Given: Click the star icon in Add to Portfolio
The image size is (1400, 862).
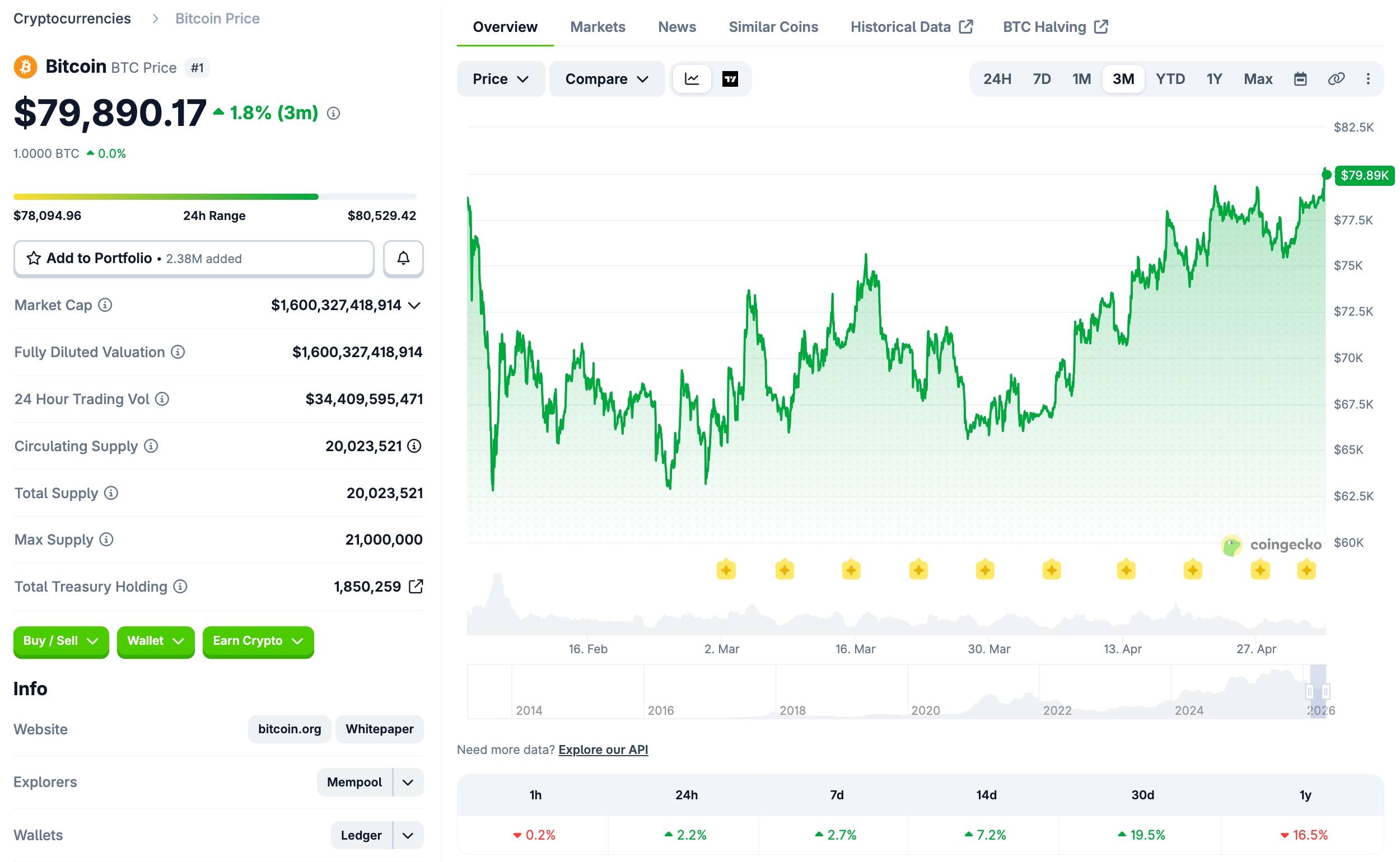Looking at the screenshot, I should 34,258.
